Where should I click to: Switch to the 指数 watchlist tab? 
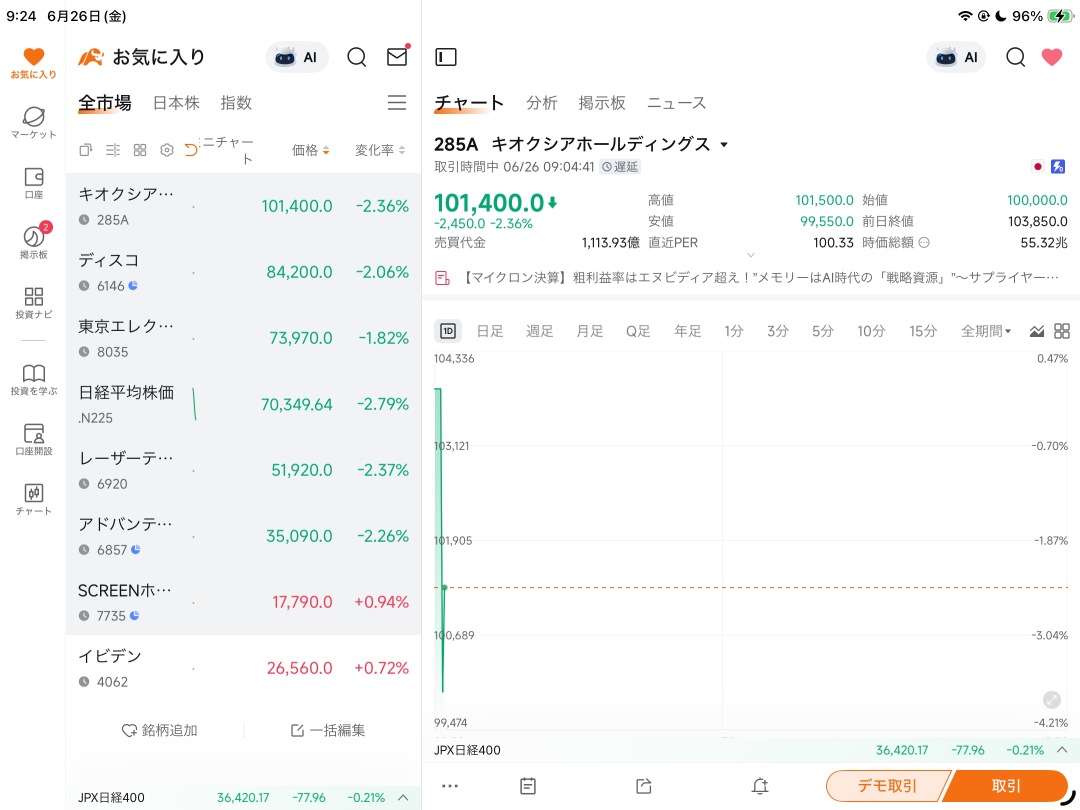tap(236, 103)
